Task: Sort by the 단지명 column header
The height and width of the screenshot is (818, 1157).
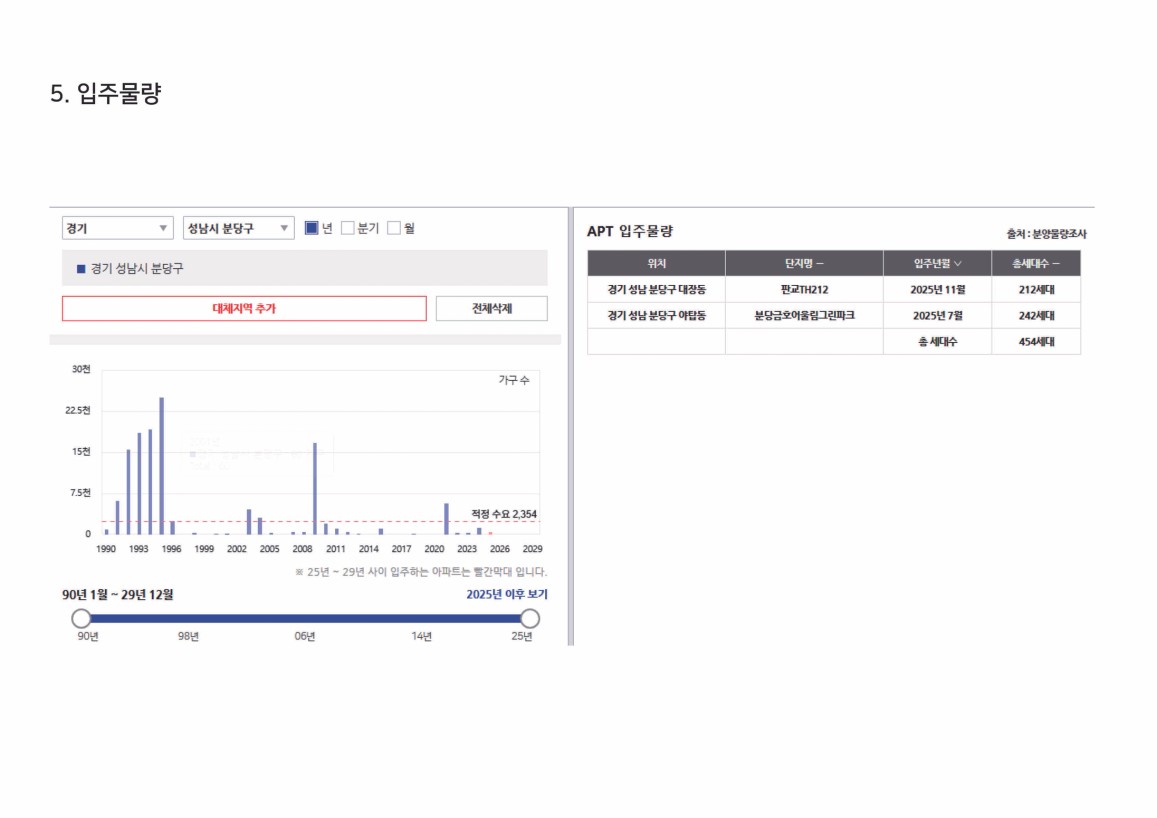Action: coord(804,263)
